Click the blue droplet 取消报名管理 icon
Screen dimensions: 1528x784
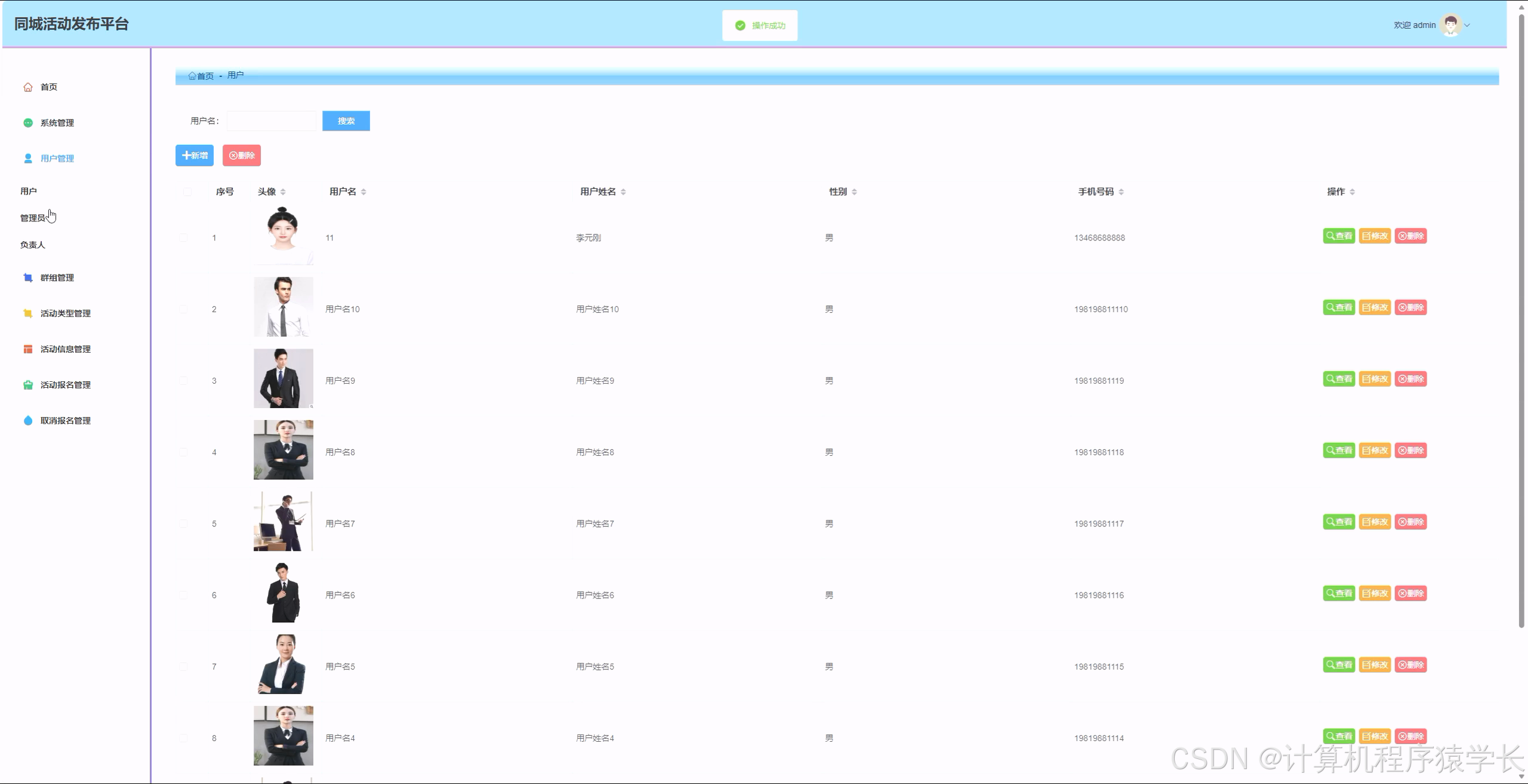(x=28, y=421)
